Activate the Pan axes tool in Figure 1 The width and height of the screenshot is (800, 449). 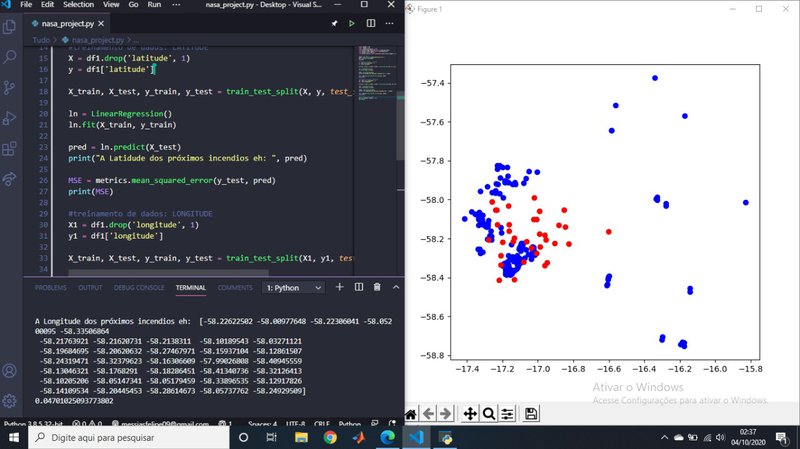coord(470,414)
